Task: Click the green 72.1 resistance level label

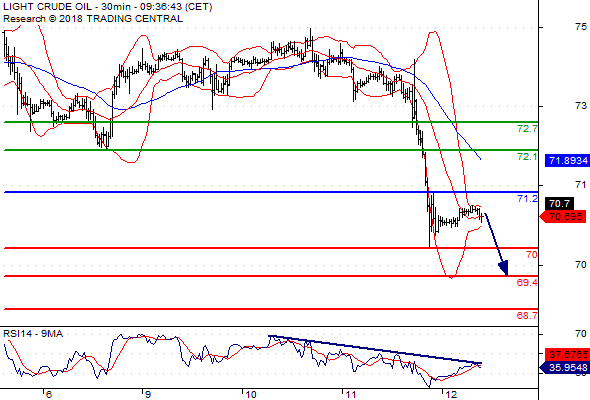Action: (527, 157)
